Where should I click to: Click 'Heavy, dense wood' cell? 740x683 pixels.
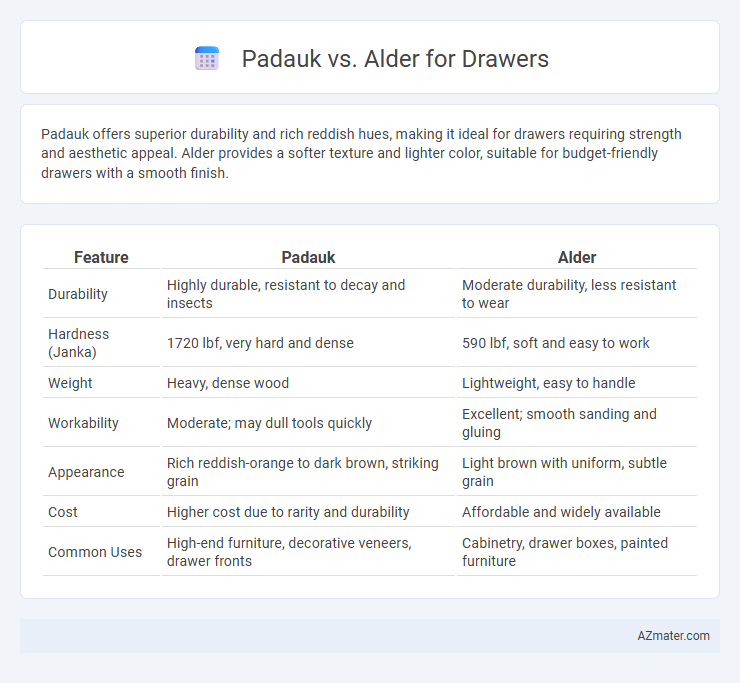point(227,383)
